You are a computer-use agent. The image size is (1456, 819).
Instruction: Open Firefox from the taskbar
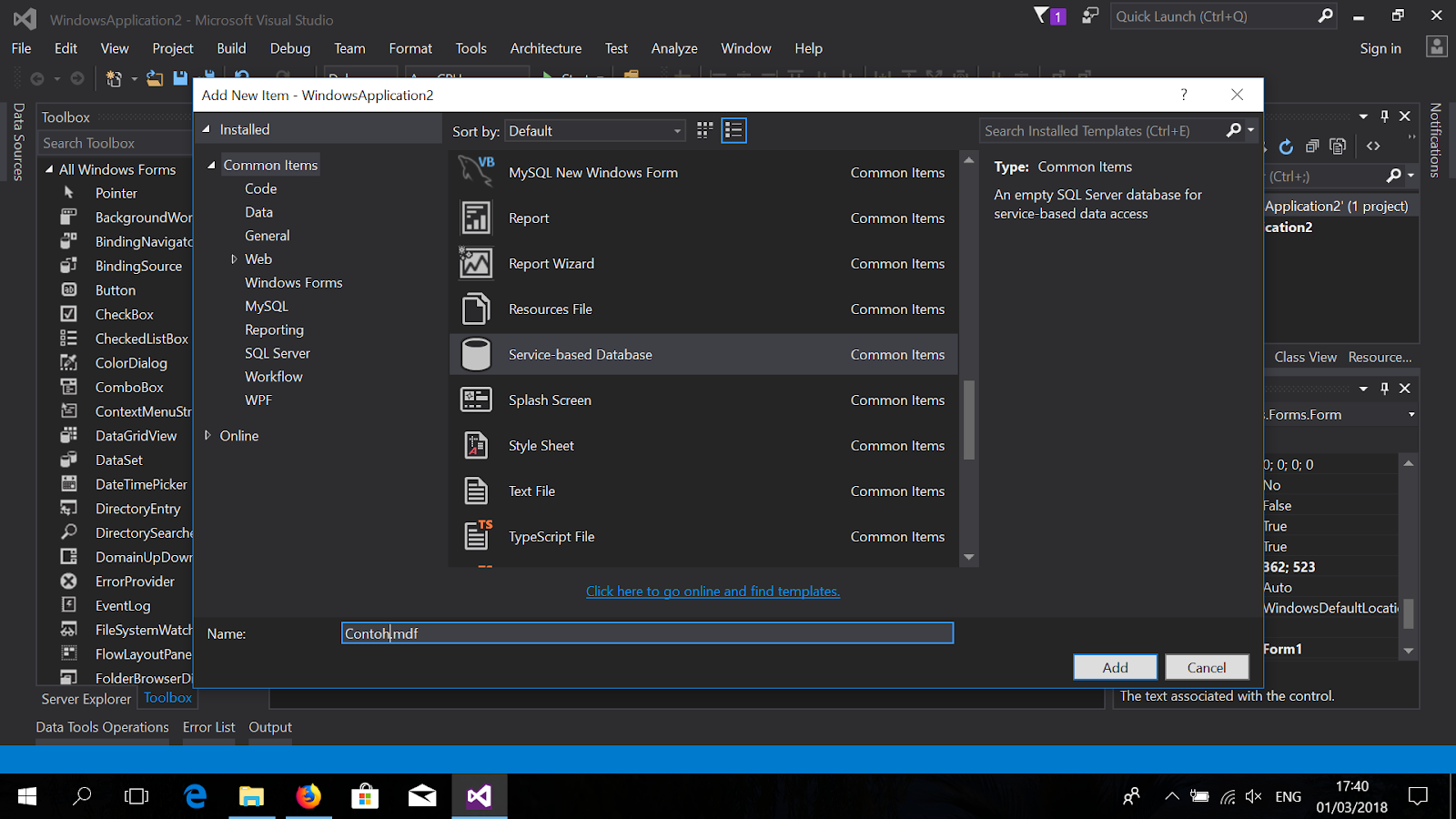pyautogui.click(x=308, y=796)
